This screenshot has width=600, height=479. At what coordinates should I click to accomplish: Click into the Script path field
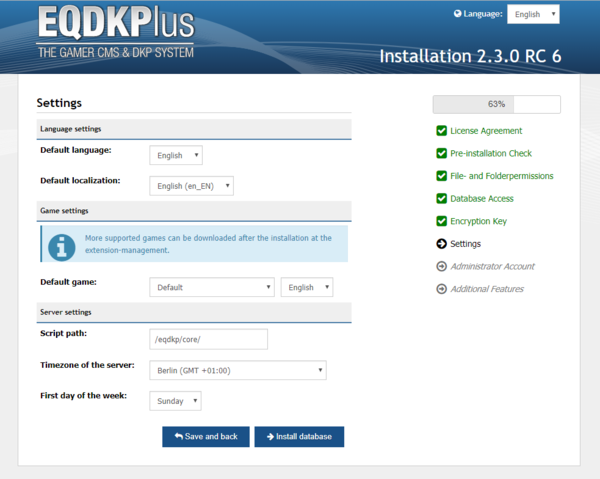[209, 339]
